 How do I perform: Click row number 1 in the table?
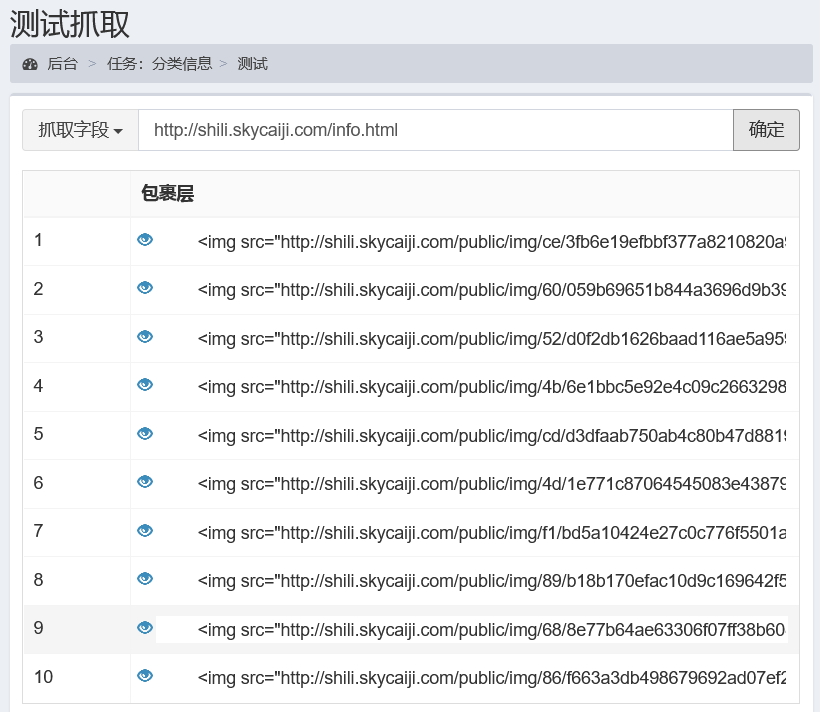[38, 241]
